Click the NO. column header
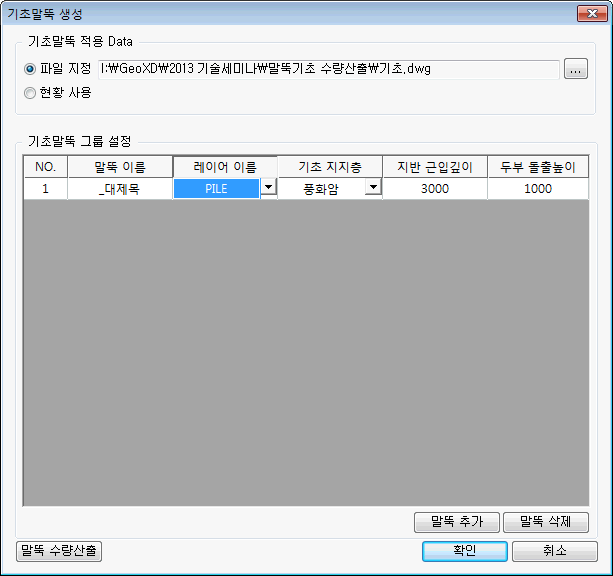Viewport: 613px width, 576px height. click(x=46, y=167)
